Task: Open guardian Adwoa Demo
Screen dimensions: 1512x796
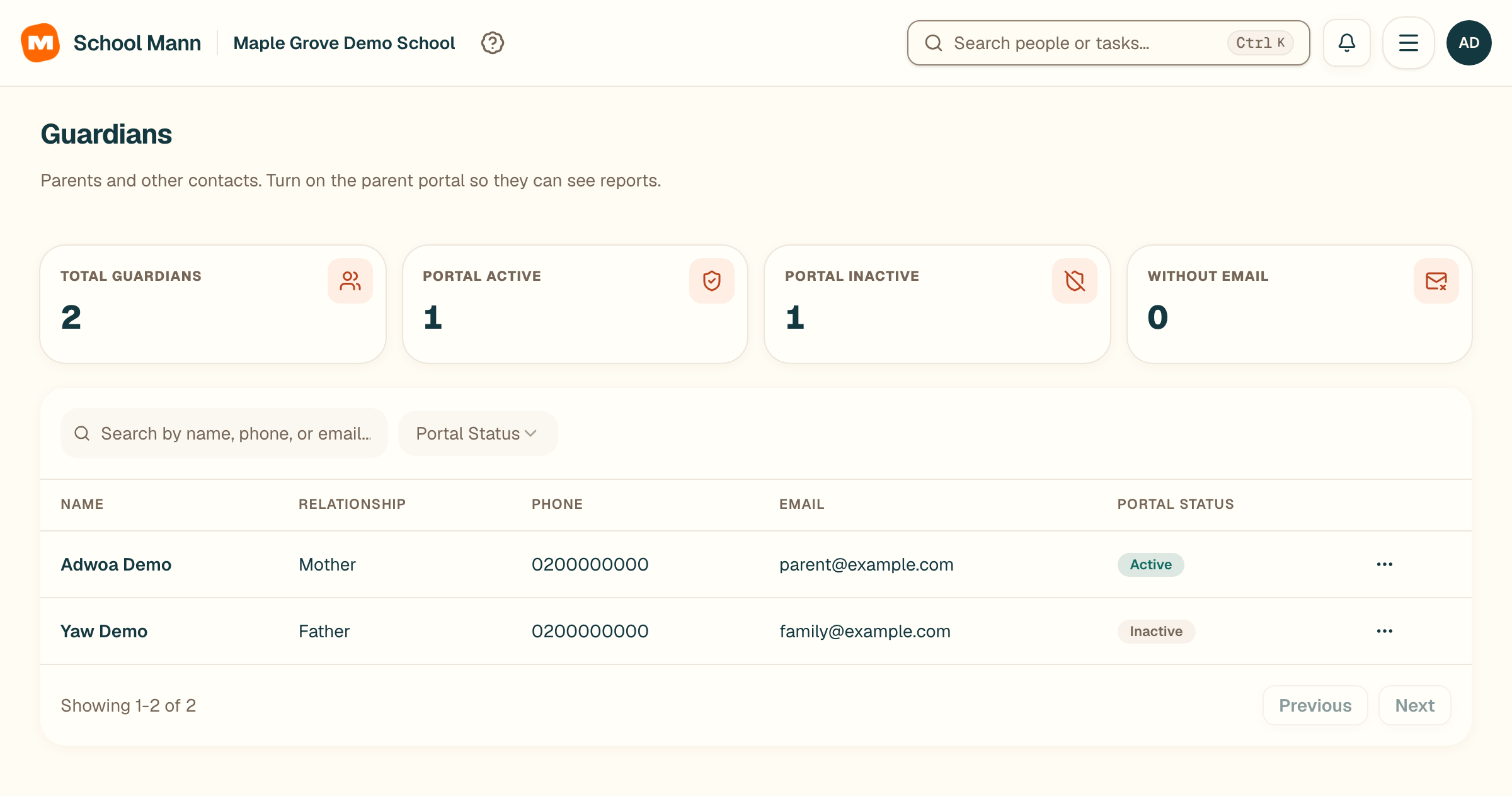Action: pos(116,564)
